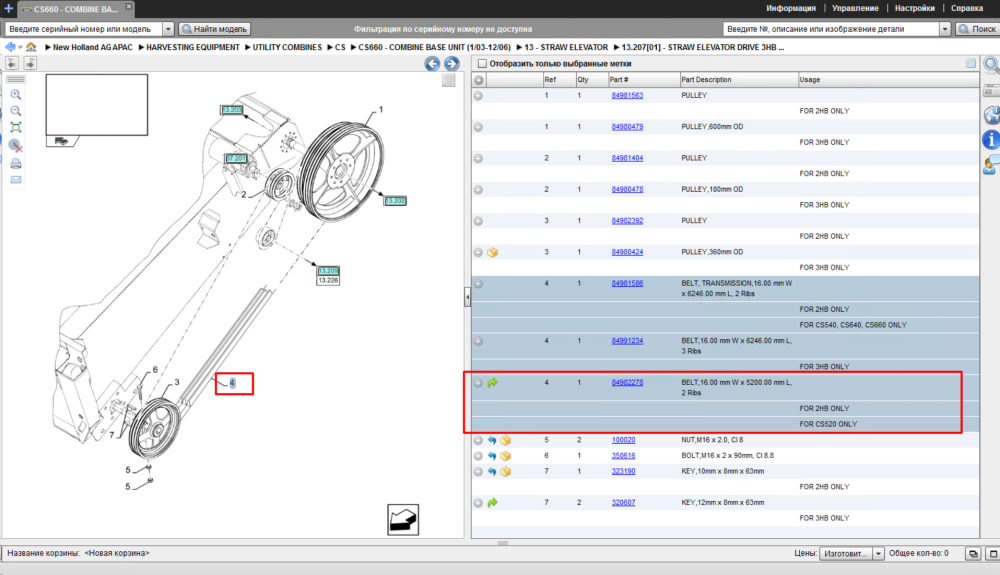Image resolution: width=1000 pixels, height=575 pixels.
Task: Click the status bar basket window icon
Action: pyautogui.click(x=973, y=554)
